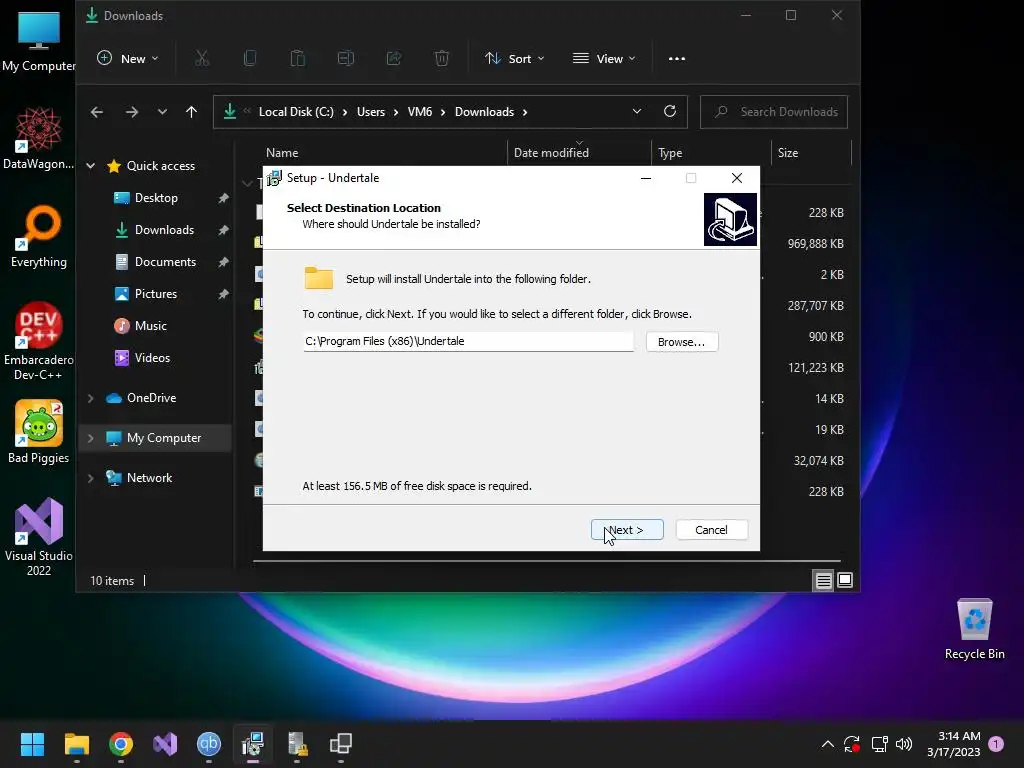Select Network in navigation pane
Screen dimensions: 1024x768
[150, 478]
